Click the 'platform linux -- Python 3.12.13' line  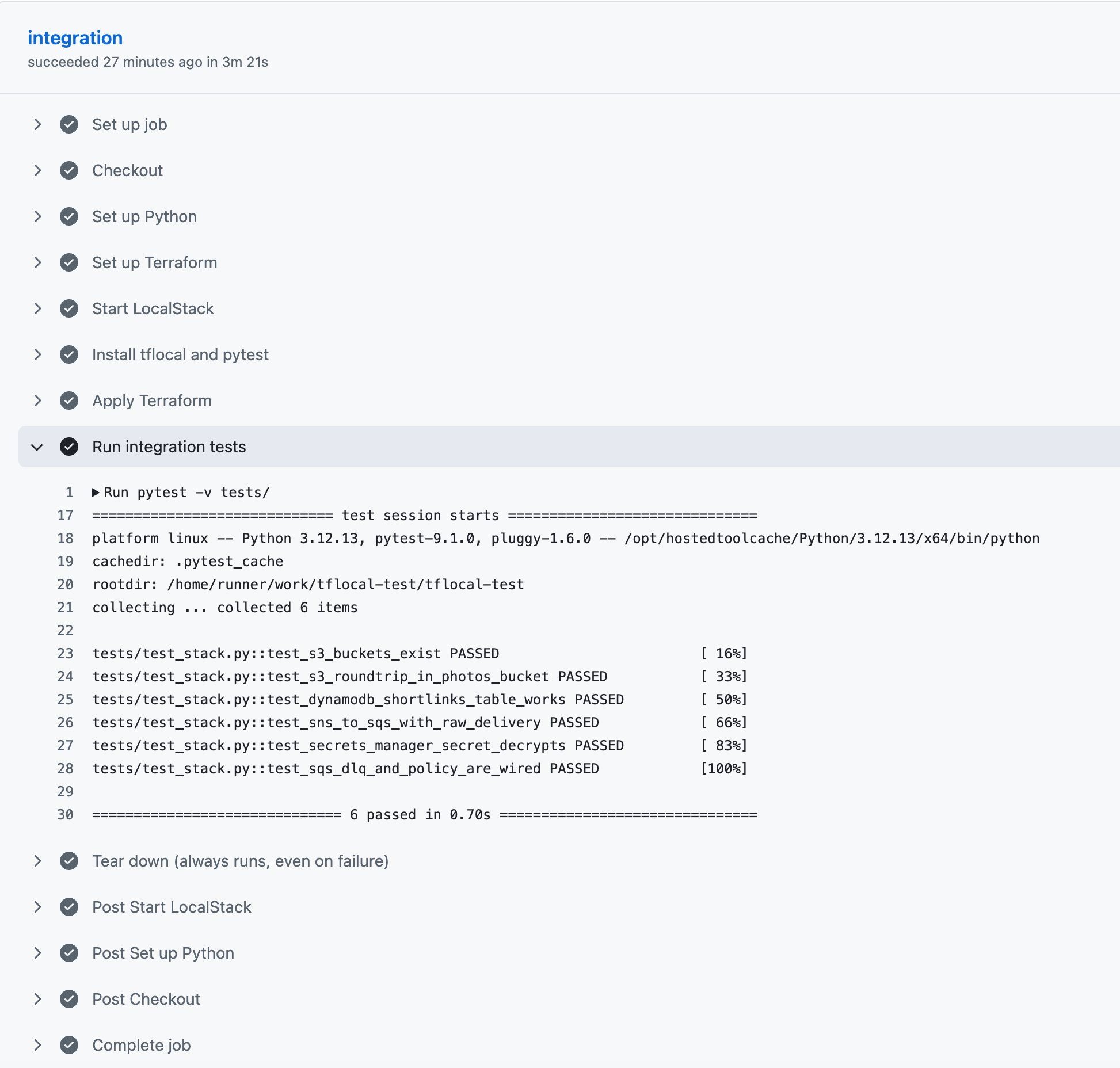pos(566,539)
